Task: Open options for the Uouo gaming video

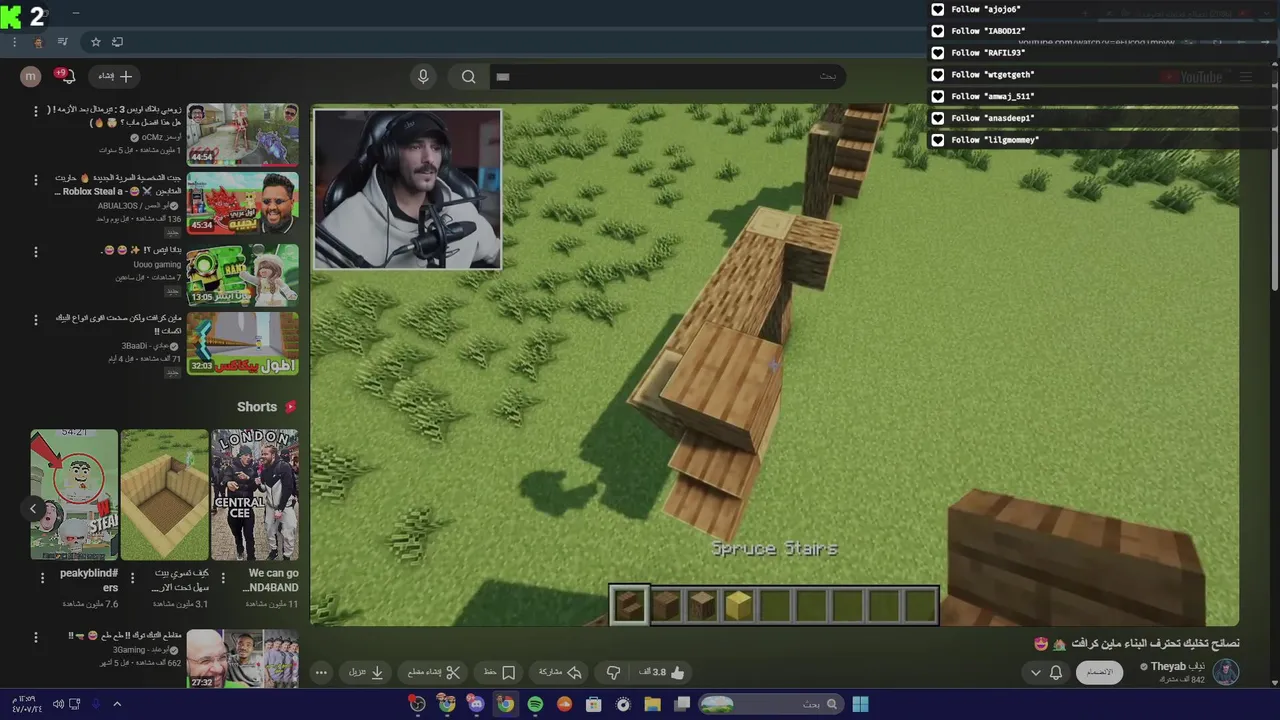Action: coord(36,252)
